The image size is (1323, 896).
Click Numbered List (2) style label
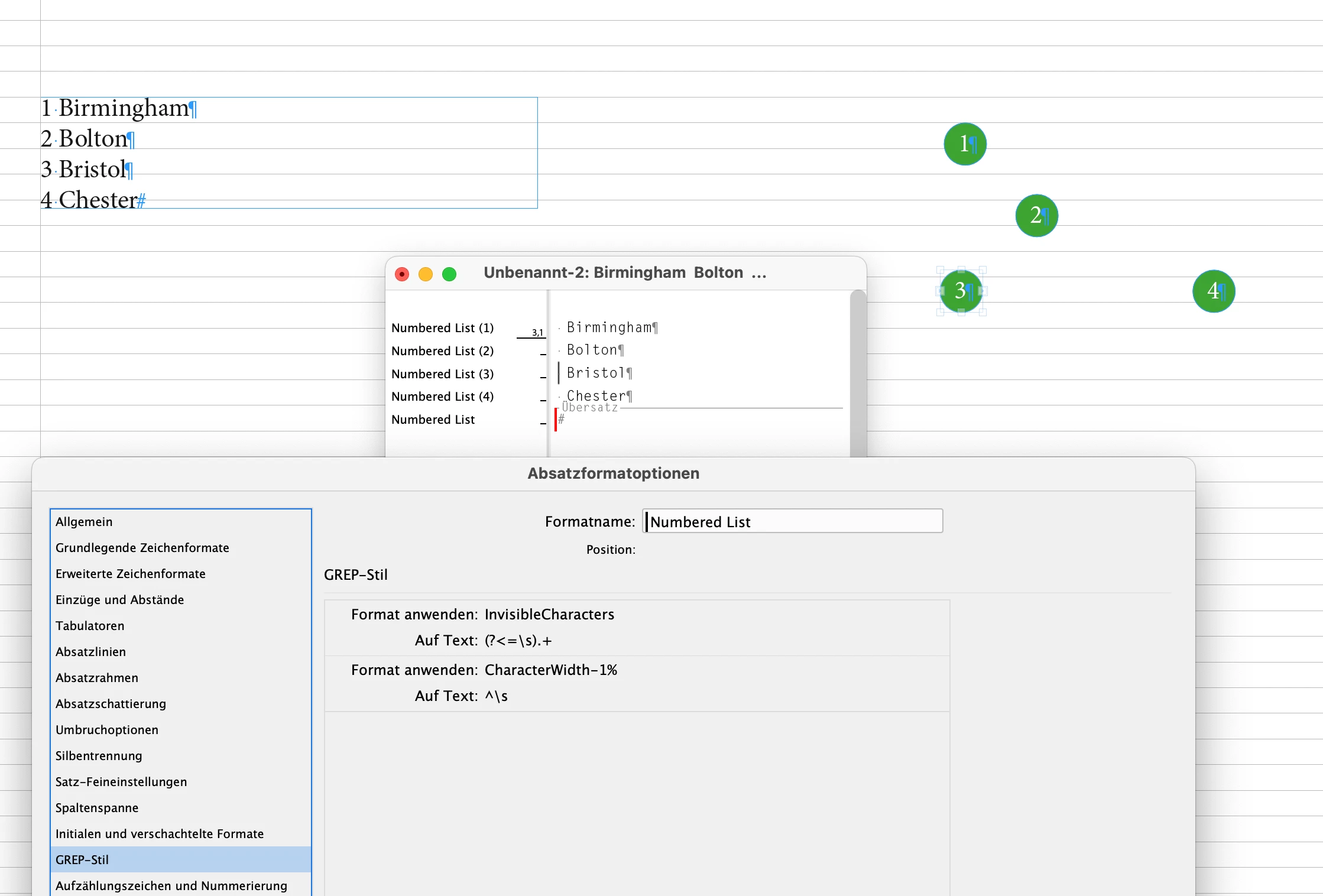point(442,351)
